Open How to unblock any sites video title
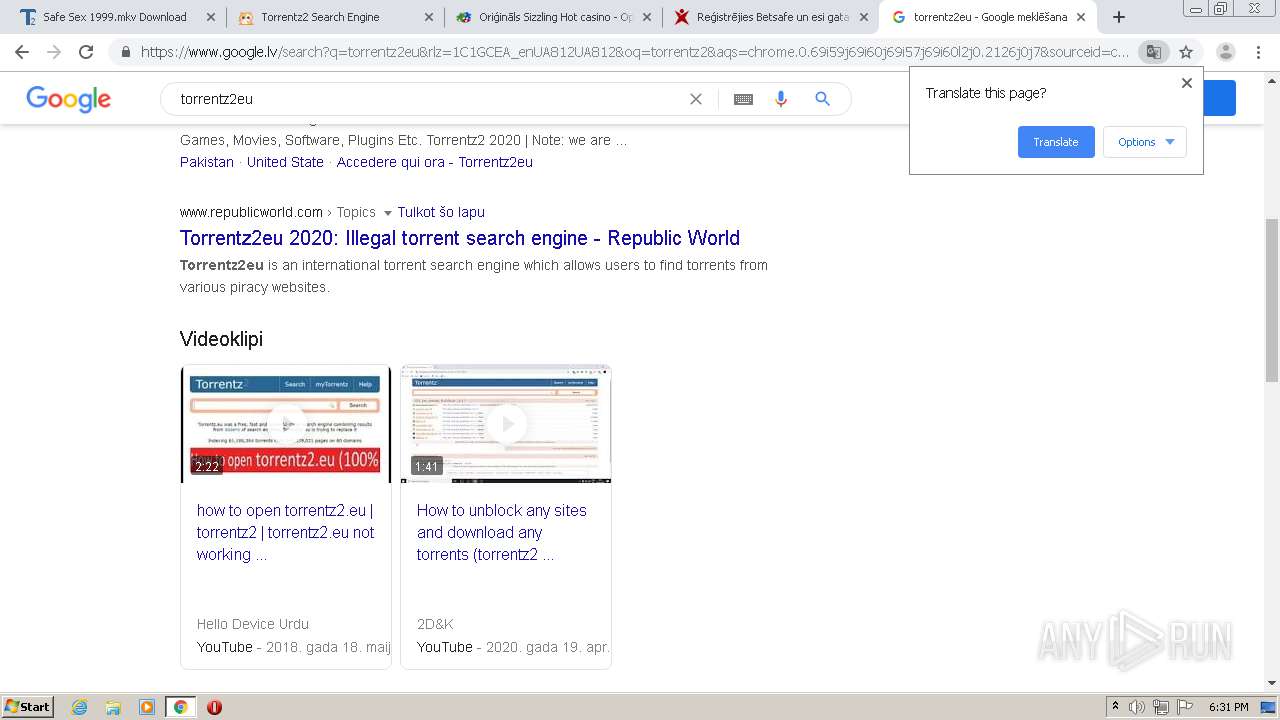The width and height of the screenshot is (1280, 720). (502, 532)
